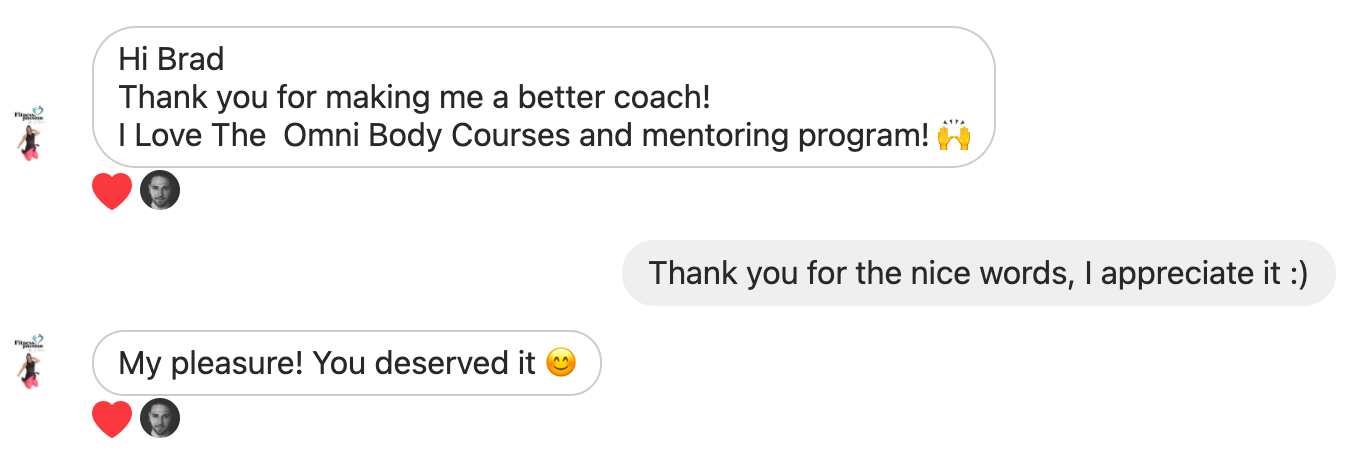Select the "Hi Brad" greeting line
1370x456 pixels.
[171, 60]
